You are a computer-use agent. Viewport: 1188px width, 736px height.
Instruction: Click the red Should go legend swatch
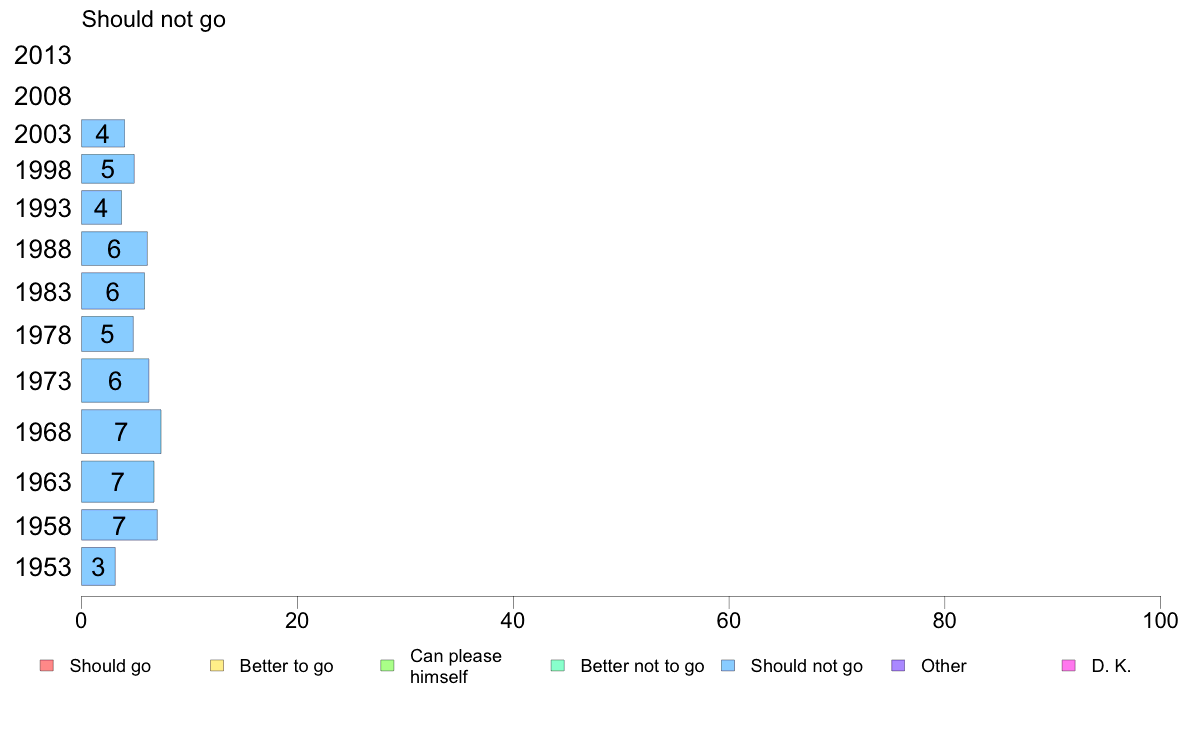pyautogui.click(x=47, y=666)
